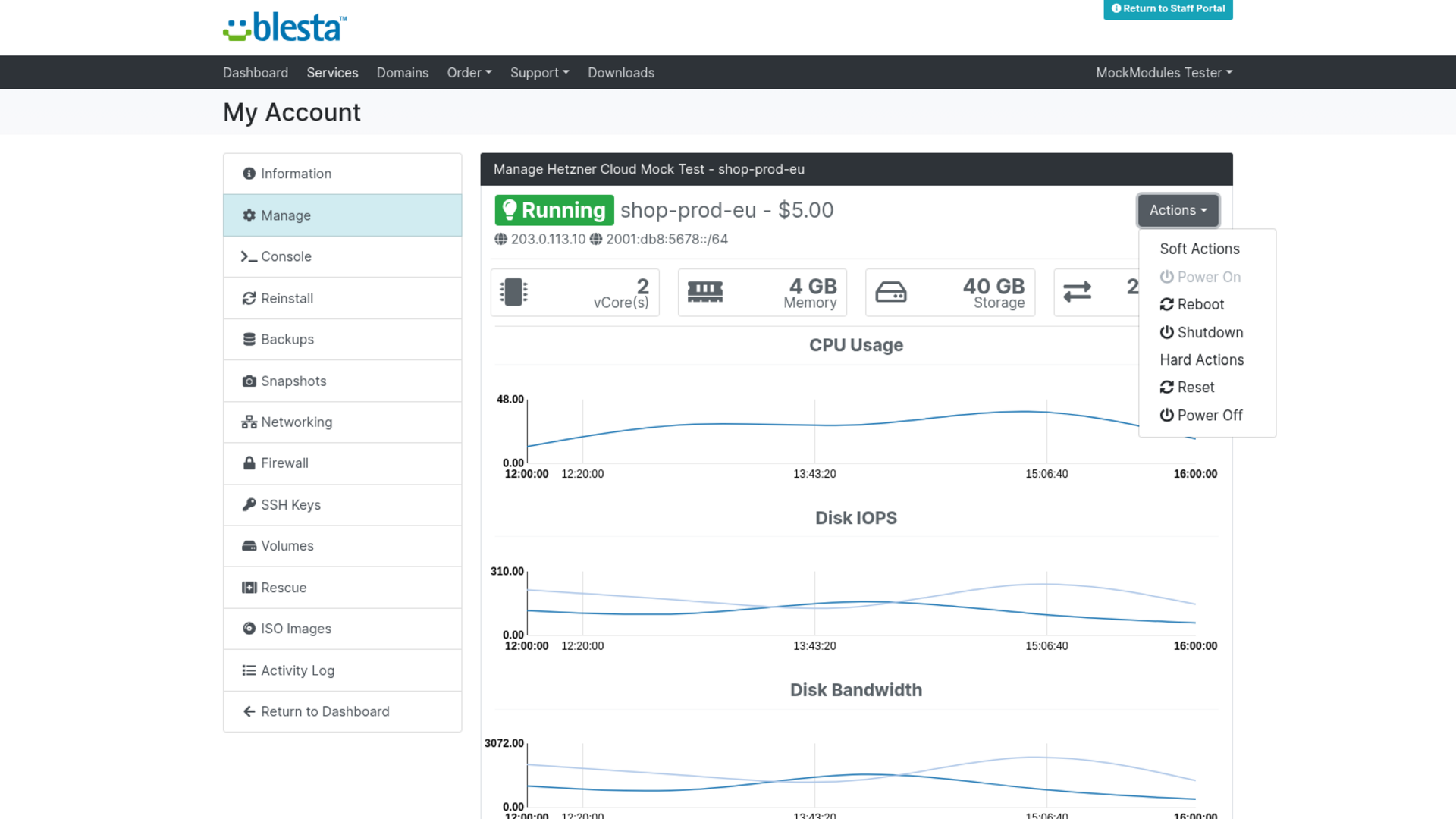Screen dimensions: 1456x819
Task: Click the SSH Keys key icon
Action: point(249,504)
